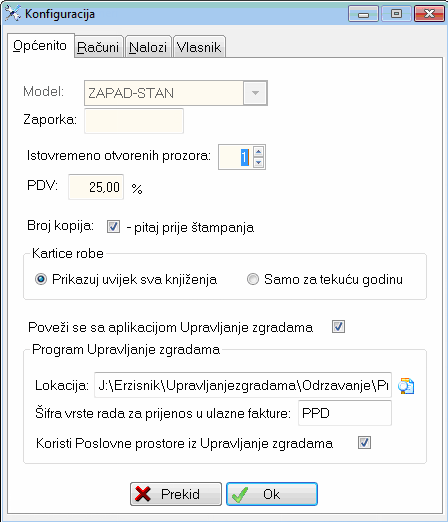Open the Model dropdown arrow
The image size is (448, 522).
[x=255, y=93]
